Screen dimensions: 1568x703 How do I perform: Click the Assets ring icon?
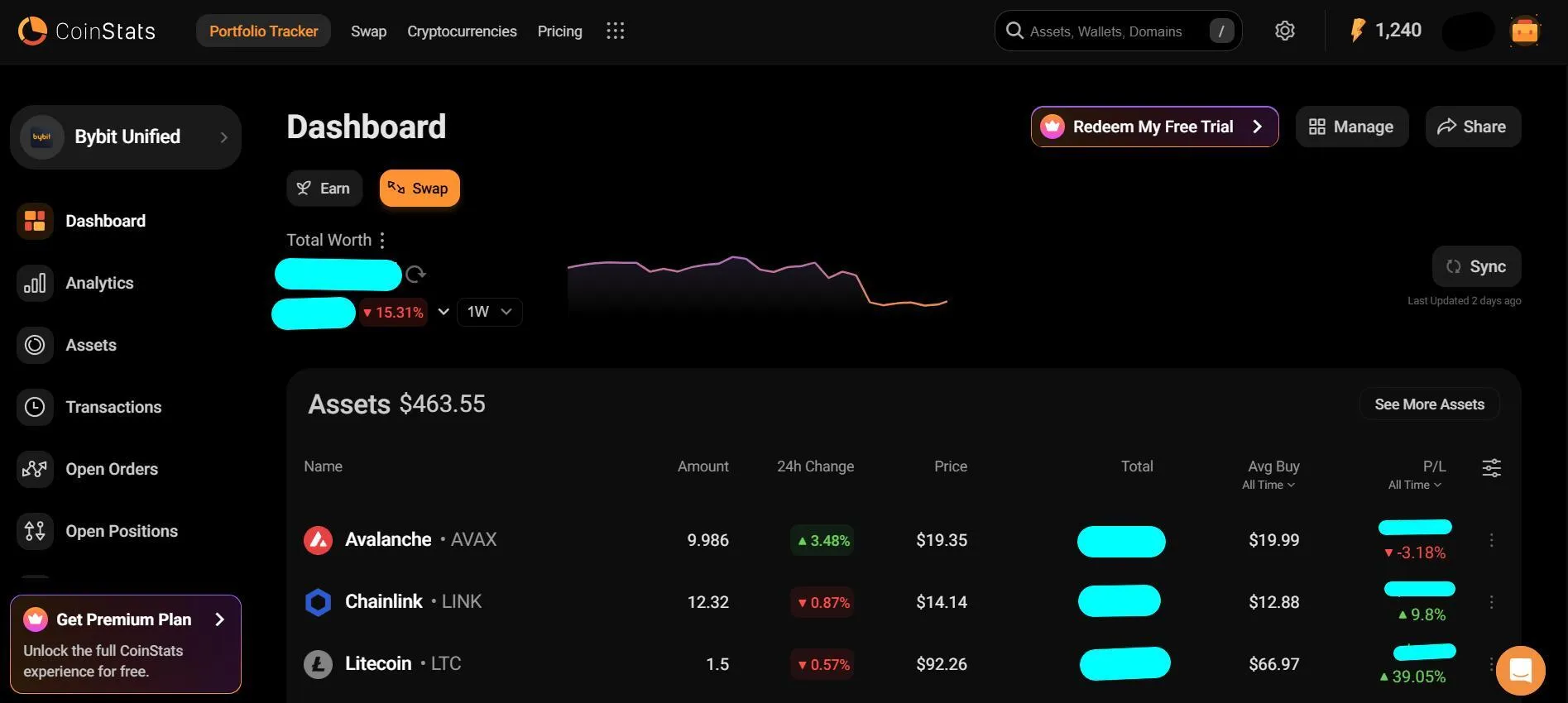coord(35,345)
